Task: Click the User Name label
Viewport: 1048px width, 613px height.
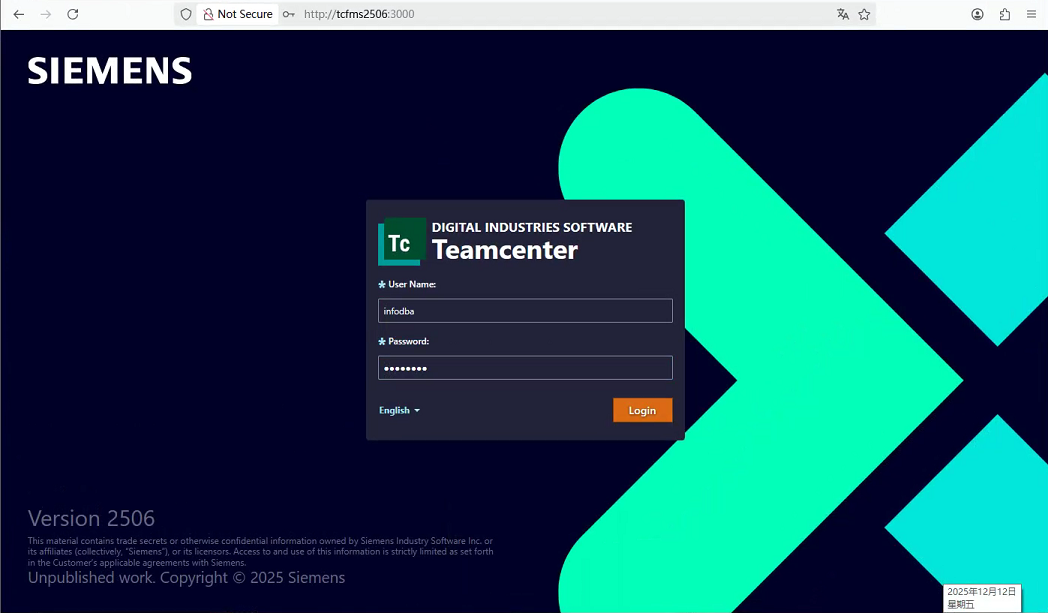Action: 412,284
